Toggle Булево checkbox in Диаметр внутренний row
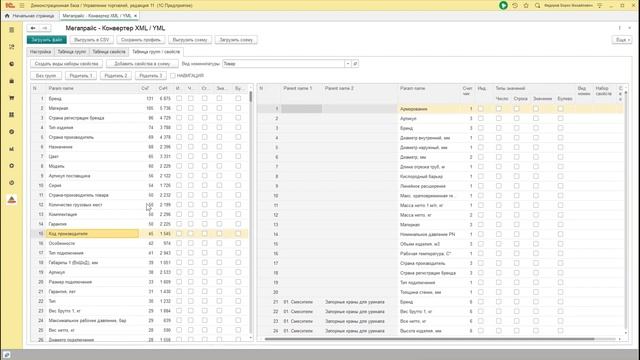The height and width of the screenshot is (360, 640). [560, 138]
